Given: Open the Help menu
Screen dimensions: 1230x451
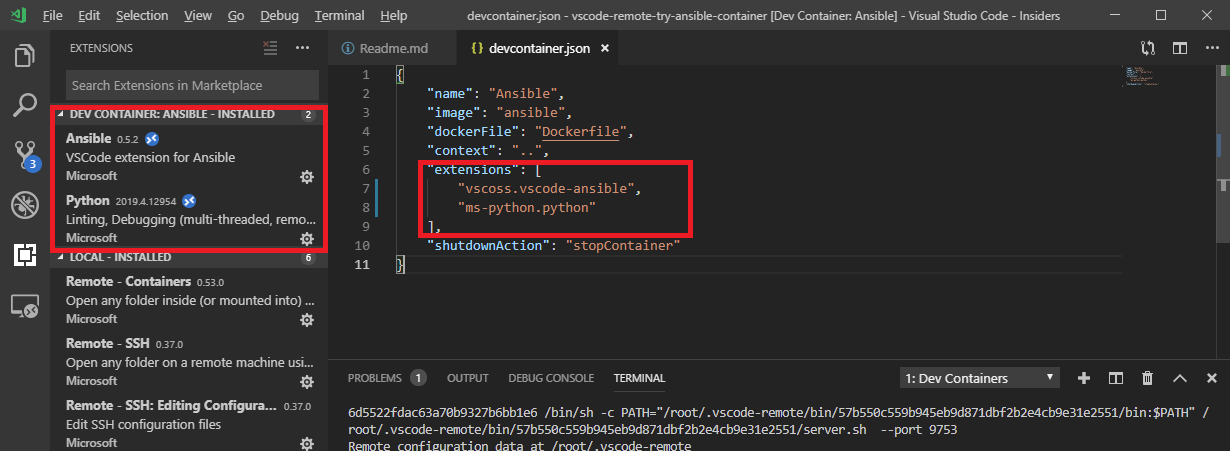Looking at the screenshot, I should 393,16.
